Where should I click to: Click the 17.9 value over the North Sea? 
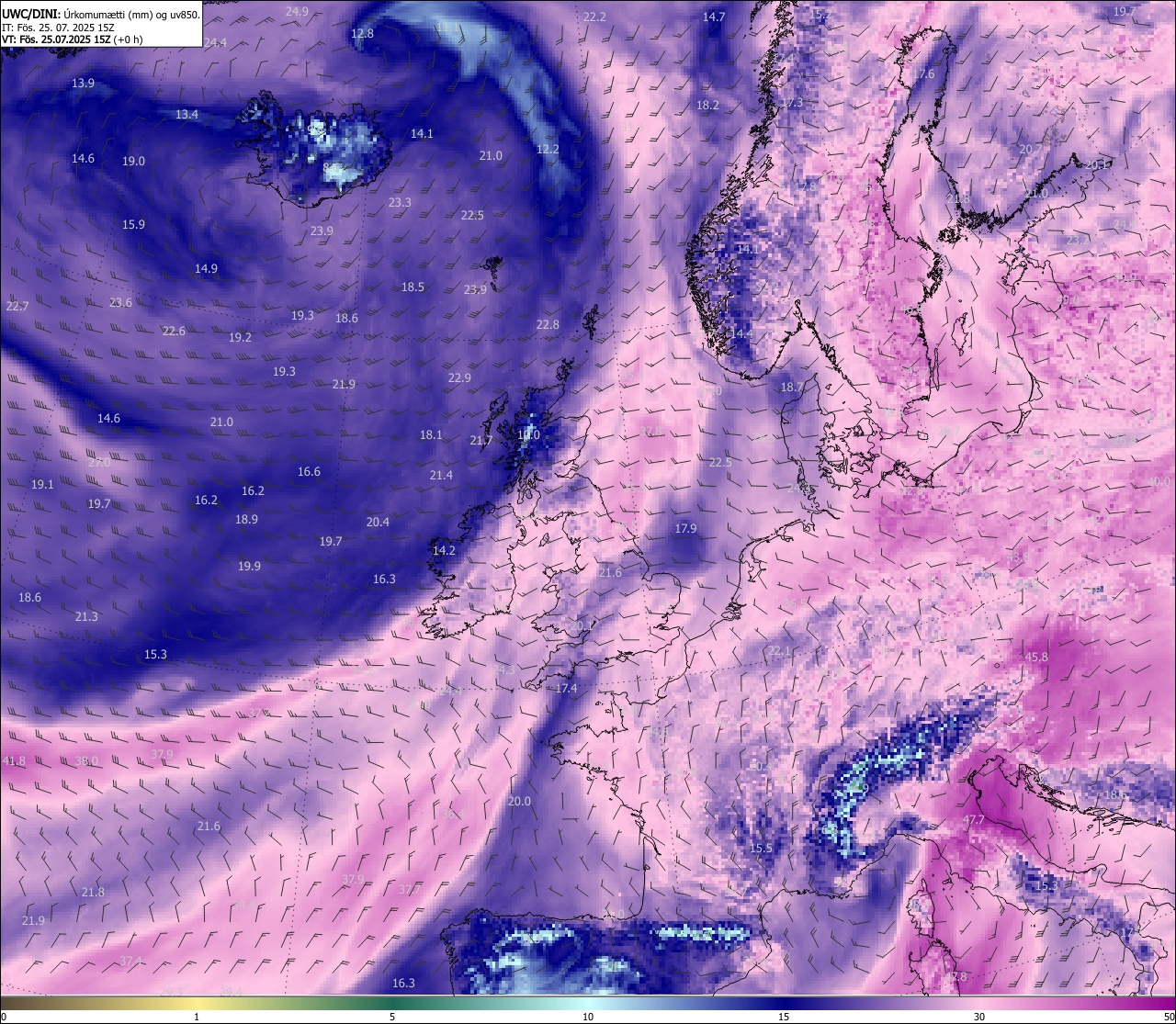685,528
